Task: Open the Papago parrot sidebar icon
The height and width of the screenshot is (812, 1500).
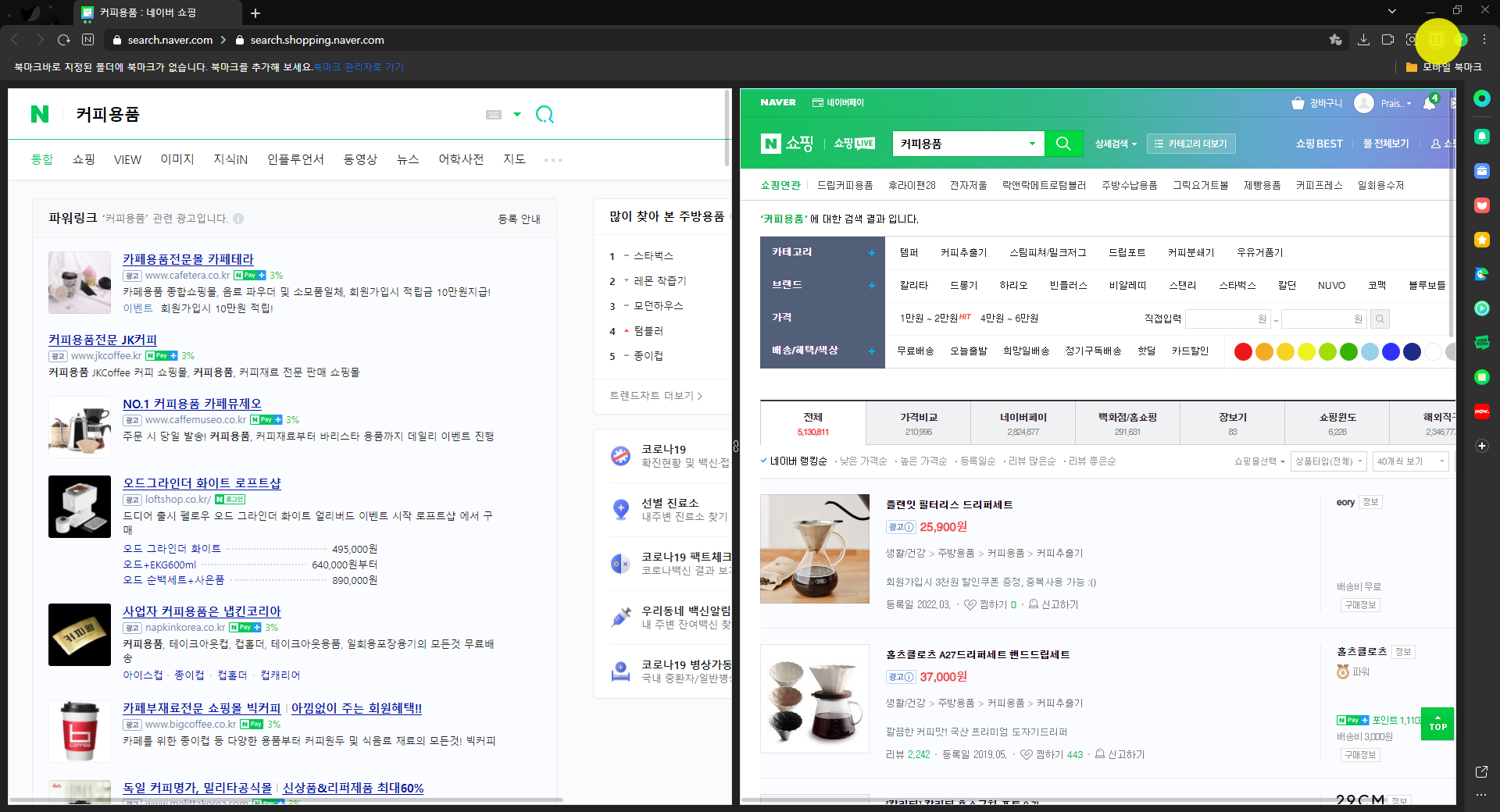Action: pos(1482,274)
